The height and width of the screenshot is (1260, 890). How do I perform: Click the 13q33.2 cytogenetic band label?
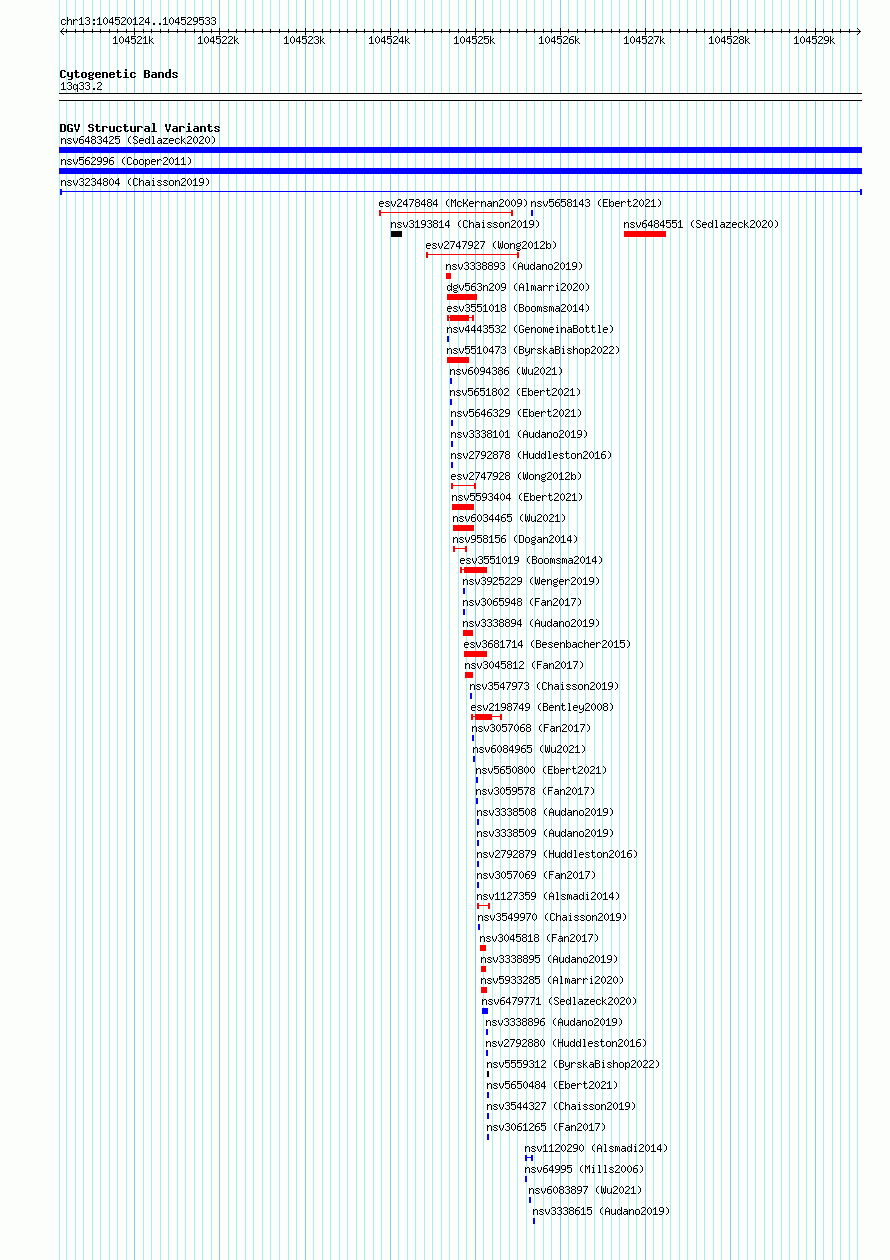point(81,86)
